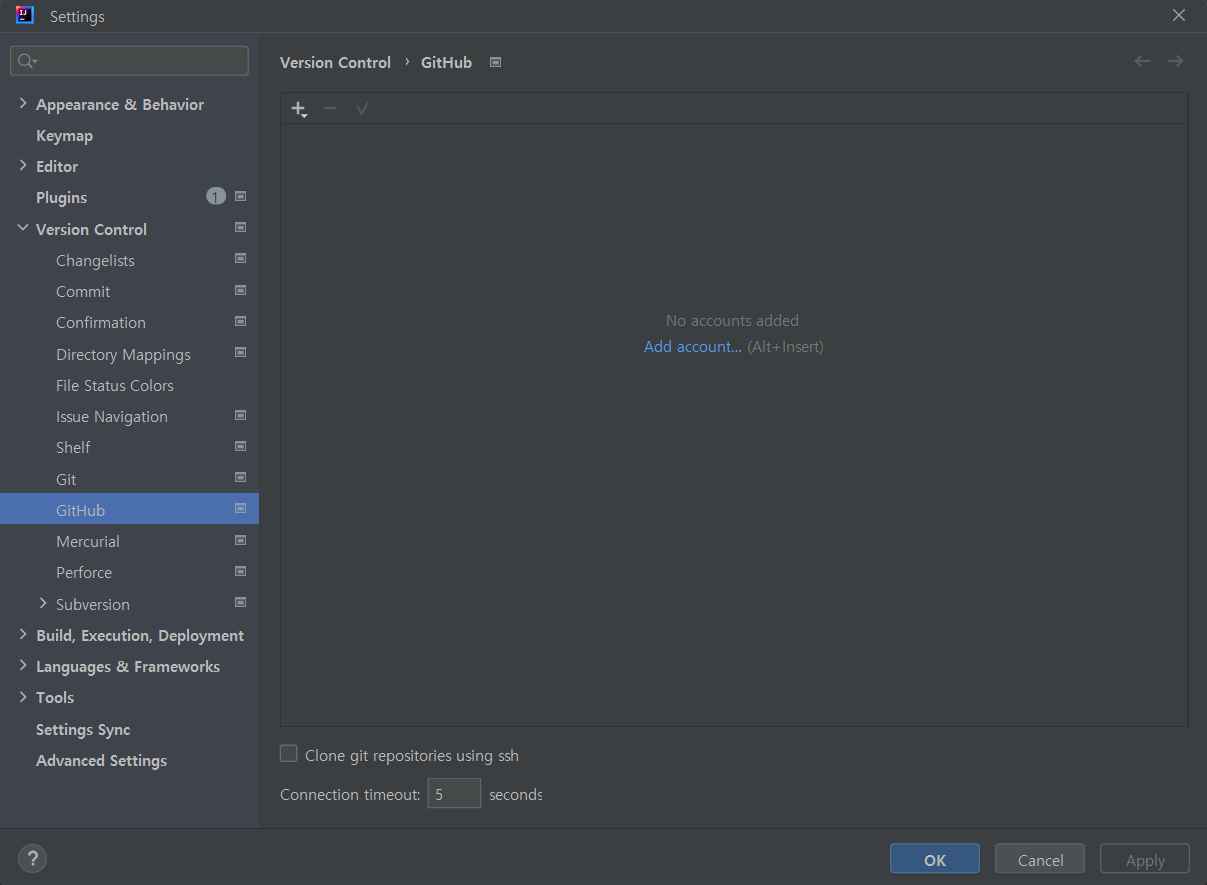Open Keymap settings page
This screenshot has width=1207, height=885.
[x=64, y=135]
